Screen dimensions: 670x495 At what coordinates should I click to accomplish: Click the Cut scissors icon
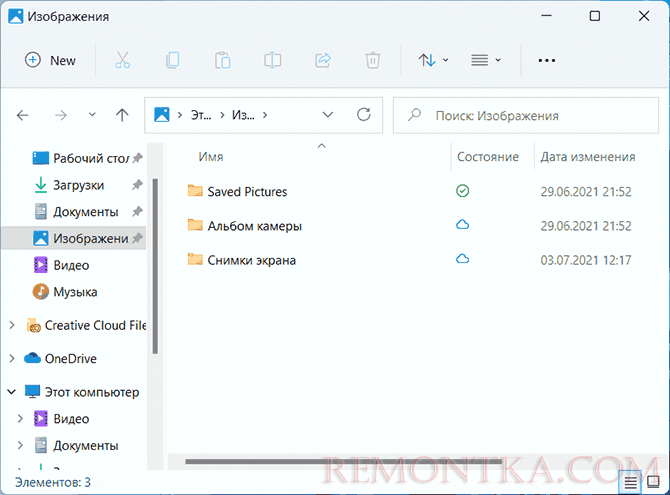click(x=123, y=60)
